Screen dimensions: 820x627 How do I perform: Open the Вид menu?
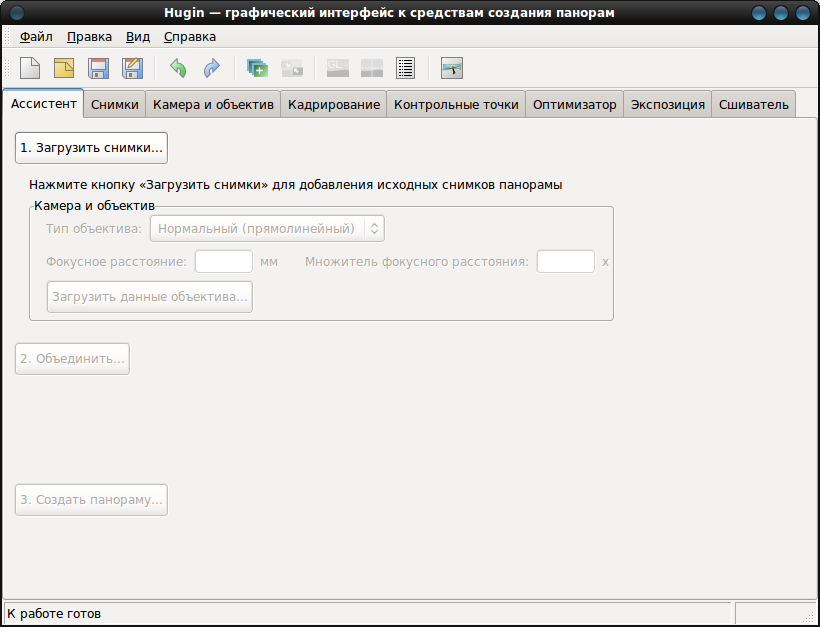[138, 37]
